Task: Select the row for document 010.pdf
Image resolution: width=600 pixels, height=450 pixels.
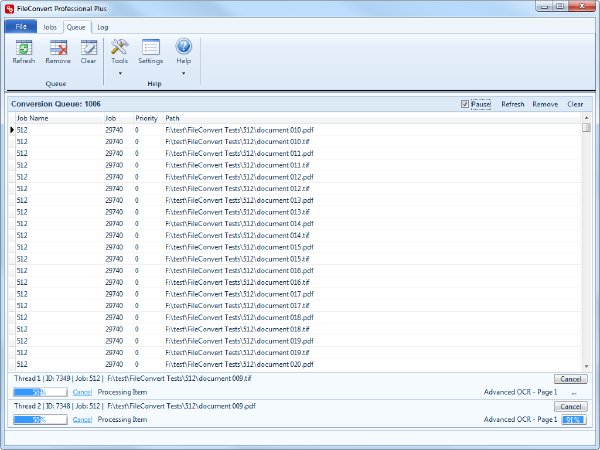Action: [295, 130]
